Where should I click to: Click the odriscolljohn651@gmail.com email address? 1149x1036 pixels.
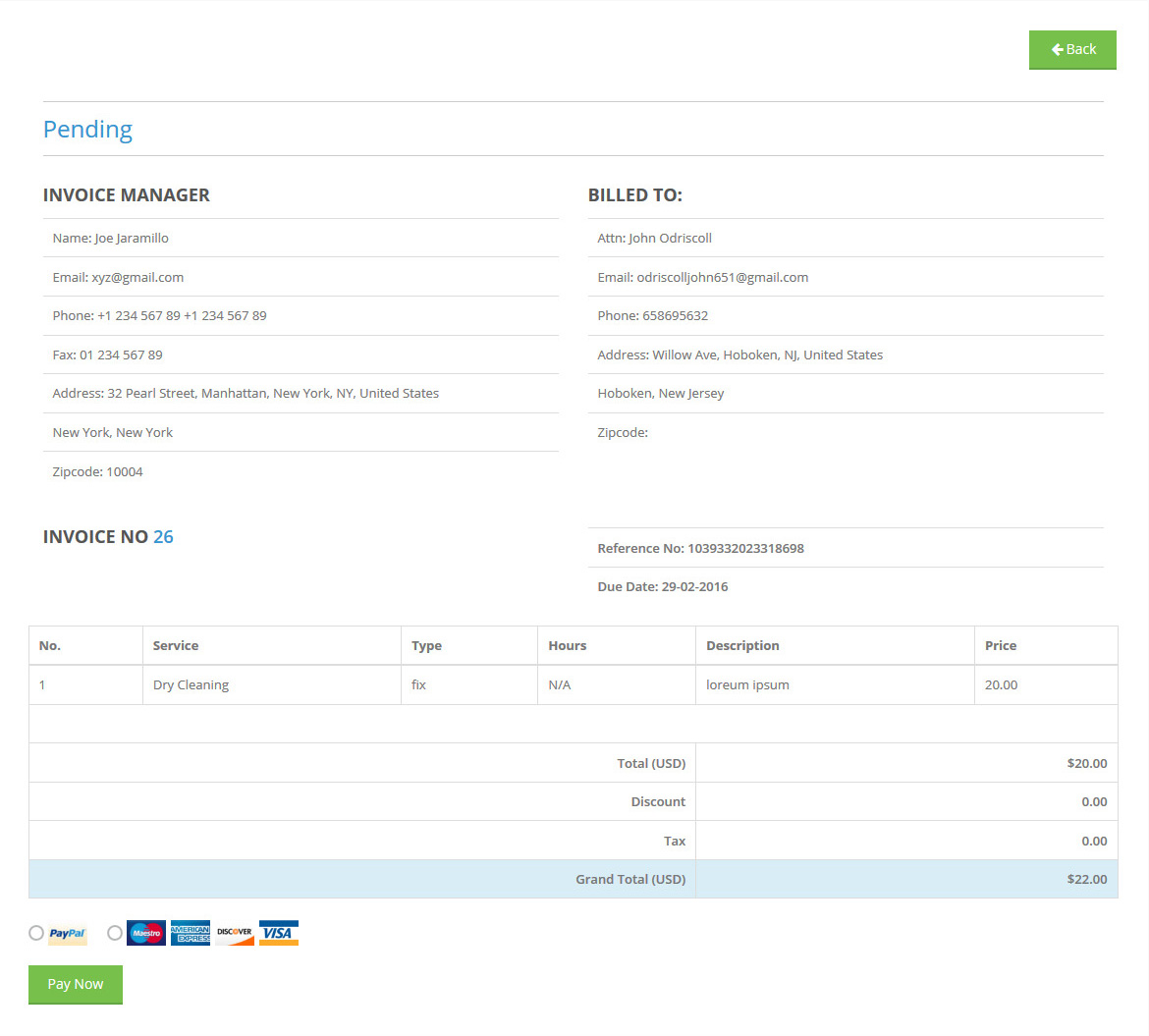pyautogui.click(x=722, y=278)
